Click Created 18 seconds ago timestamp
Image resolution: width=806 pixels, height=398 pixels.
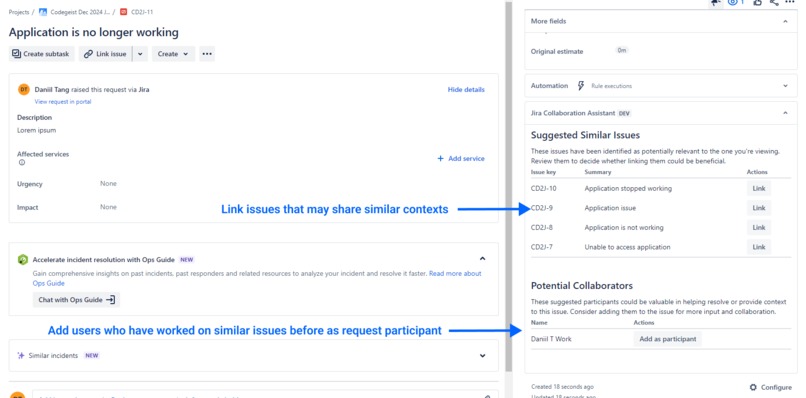[562, 387]
